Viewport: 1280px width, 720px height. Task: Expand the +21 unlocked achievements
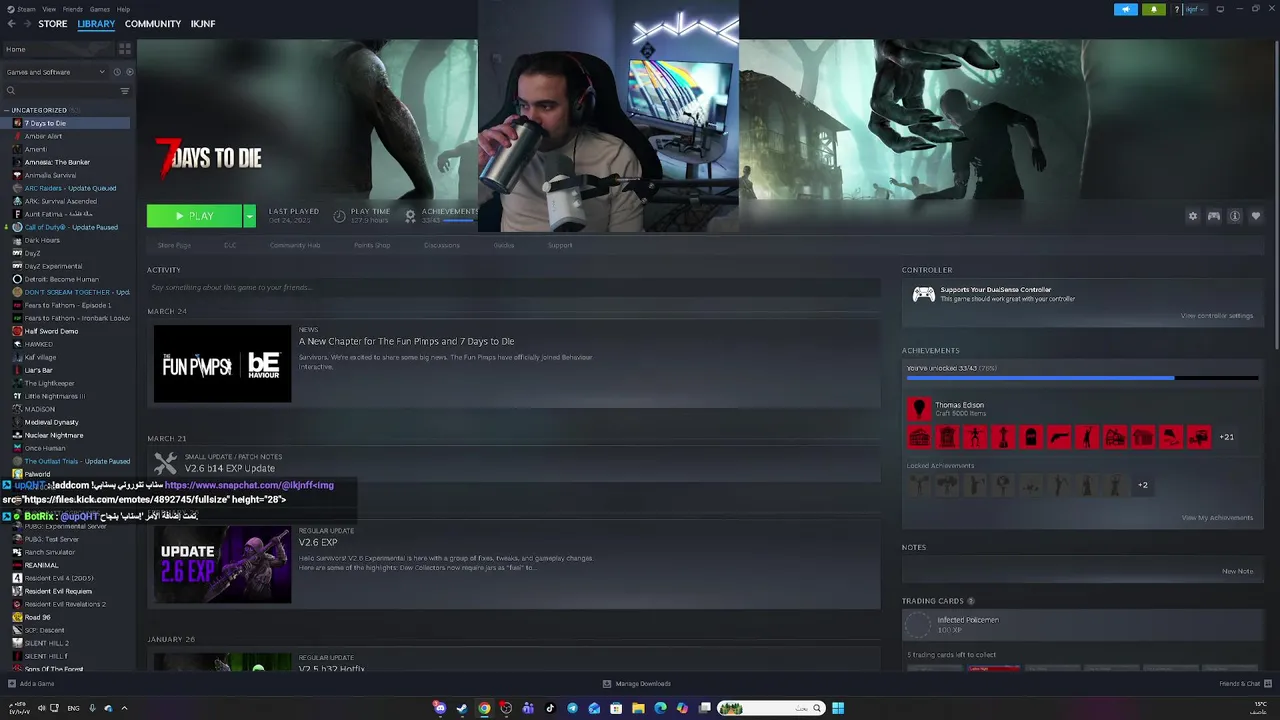click(1227, 437)
